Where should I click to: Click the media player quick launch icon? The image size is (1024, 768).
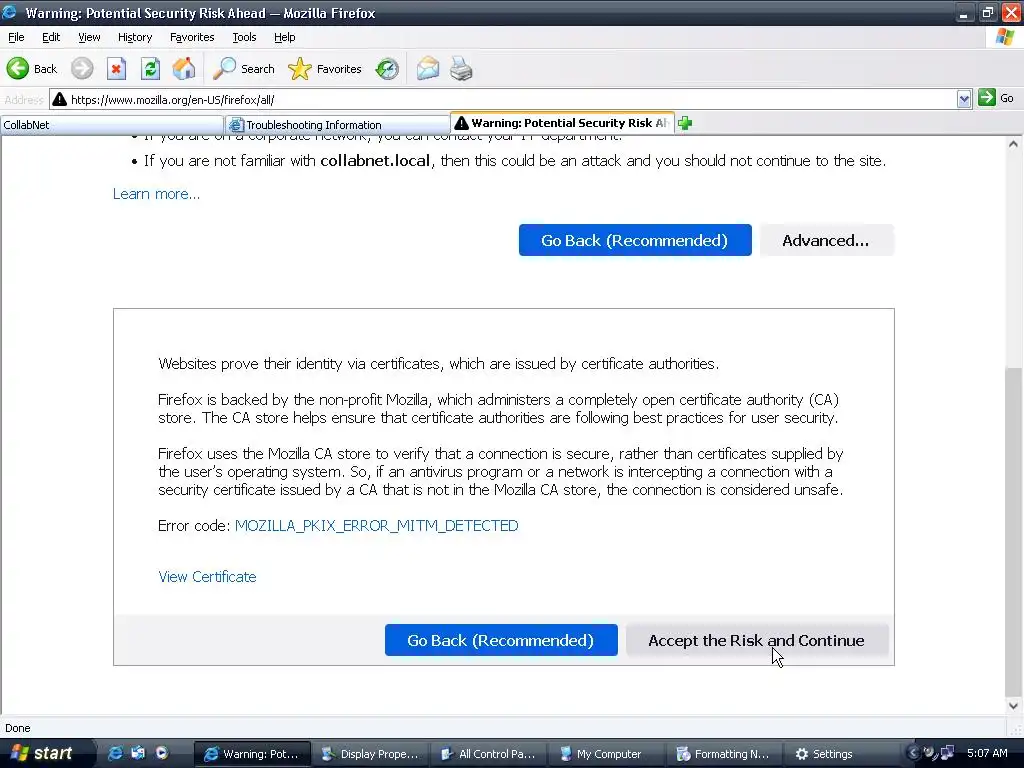tap(161, 754)
